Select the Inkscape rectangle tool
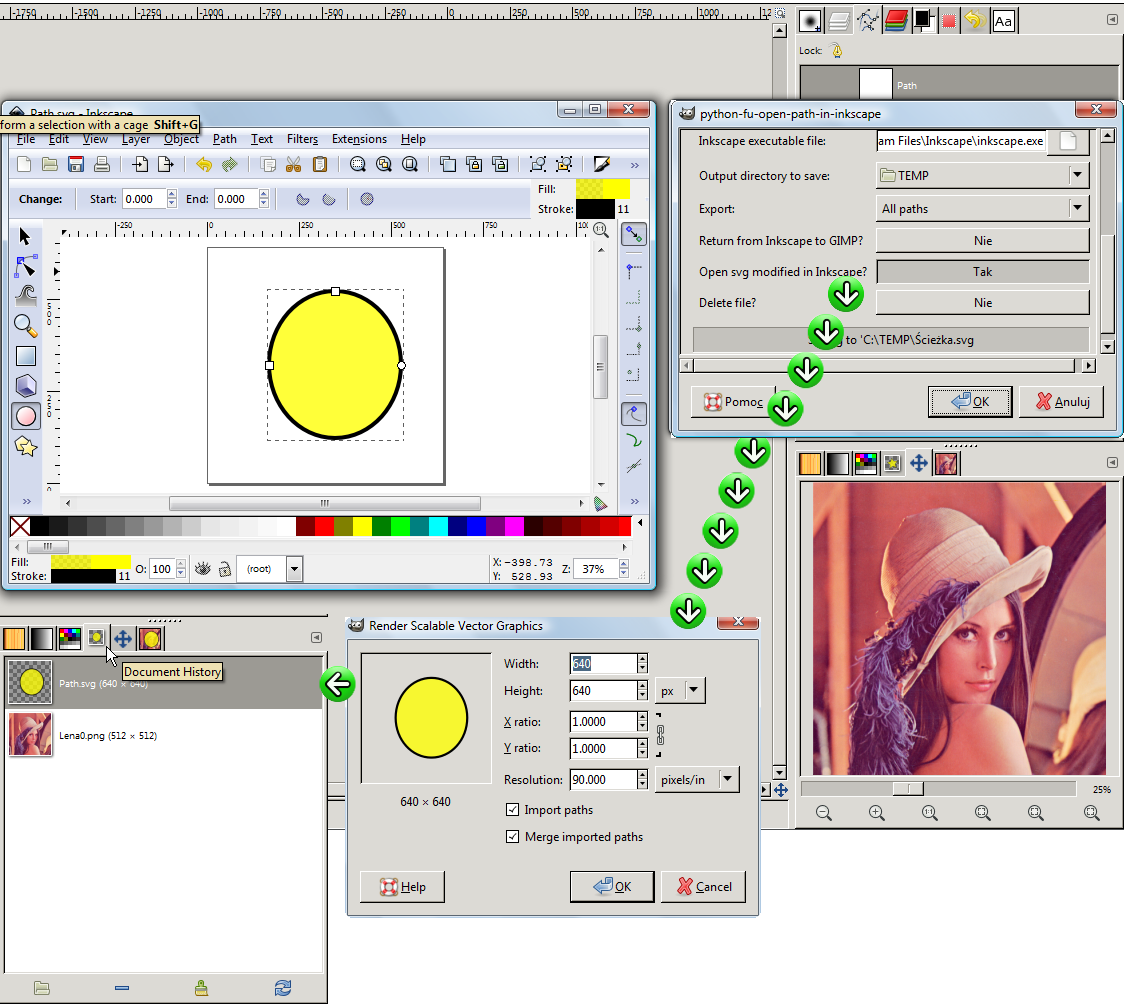This screenshot has height=1005, width=1128. pos(26,356)
